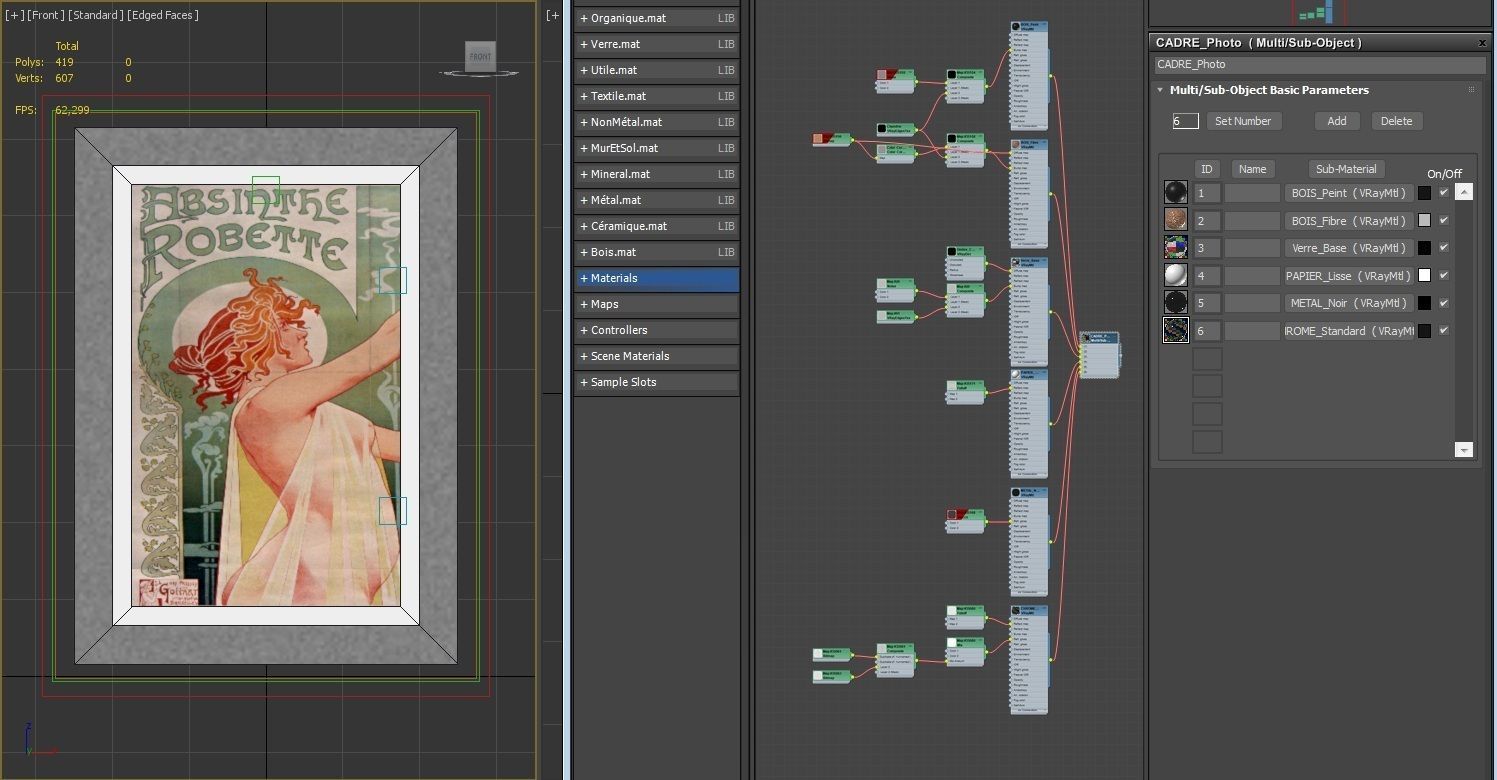Toggle On/Off checkbox for METAL_Noir
This screenshot has height=780, width=1497.
1443,303
